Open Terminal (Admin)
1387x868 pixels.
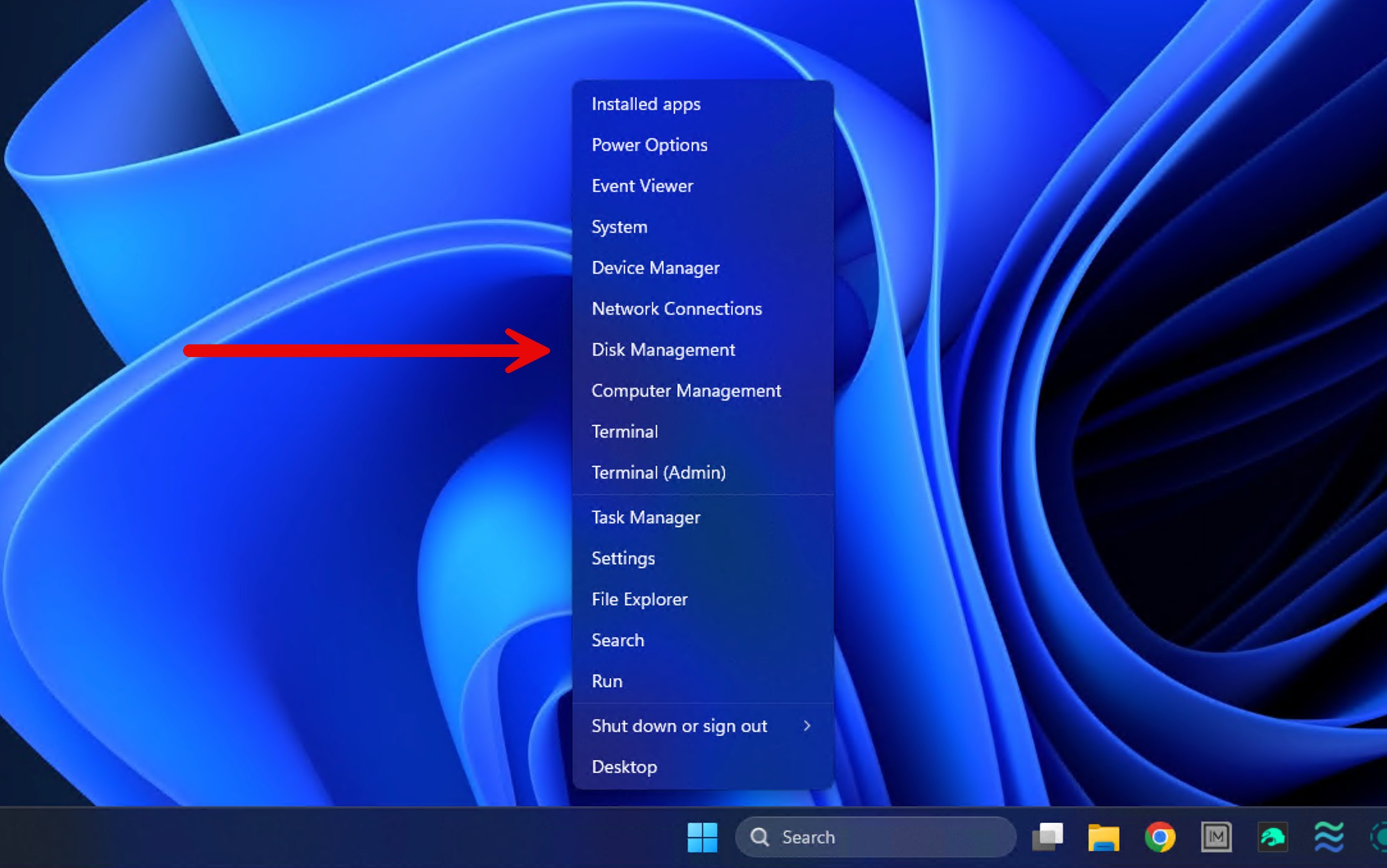tap(702, 472)
